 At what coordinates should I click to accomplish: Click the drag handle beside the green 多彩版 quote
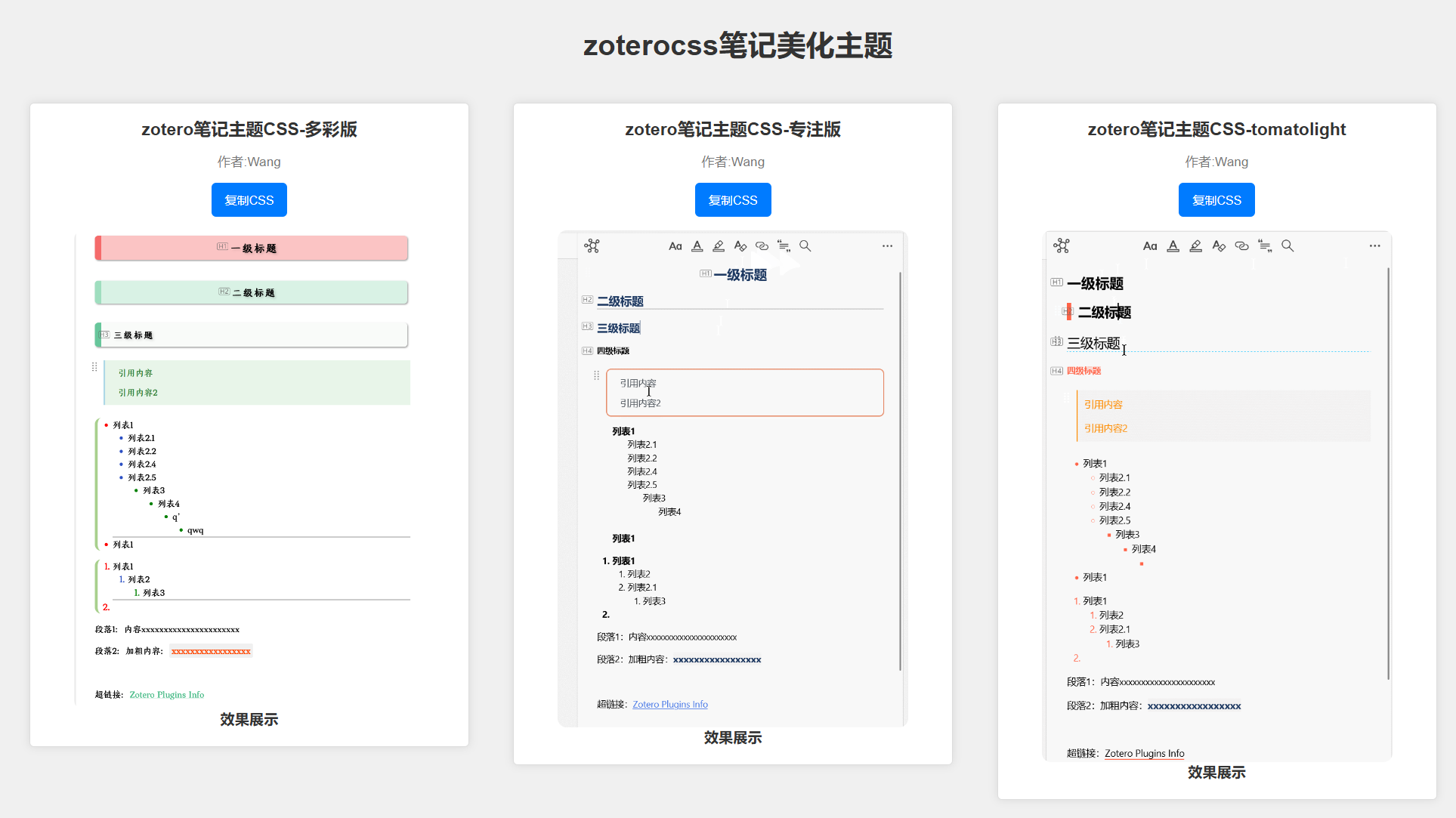(94, 367)
